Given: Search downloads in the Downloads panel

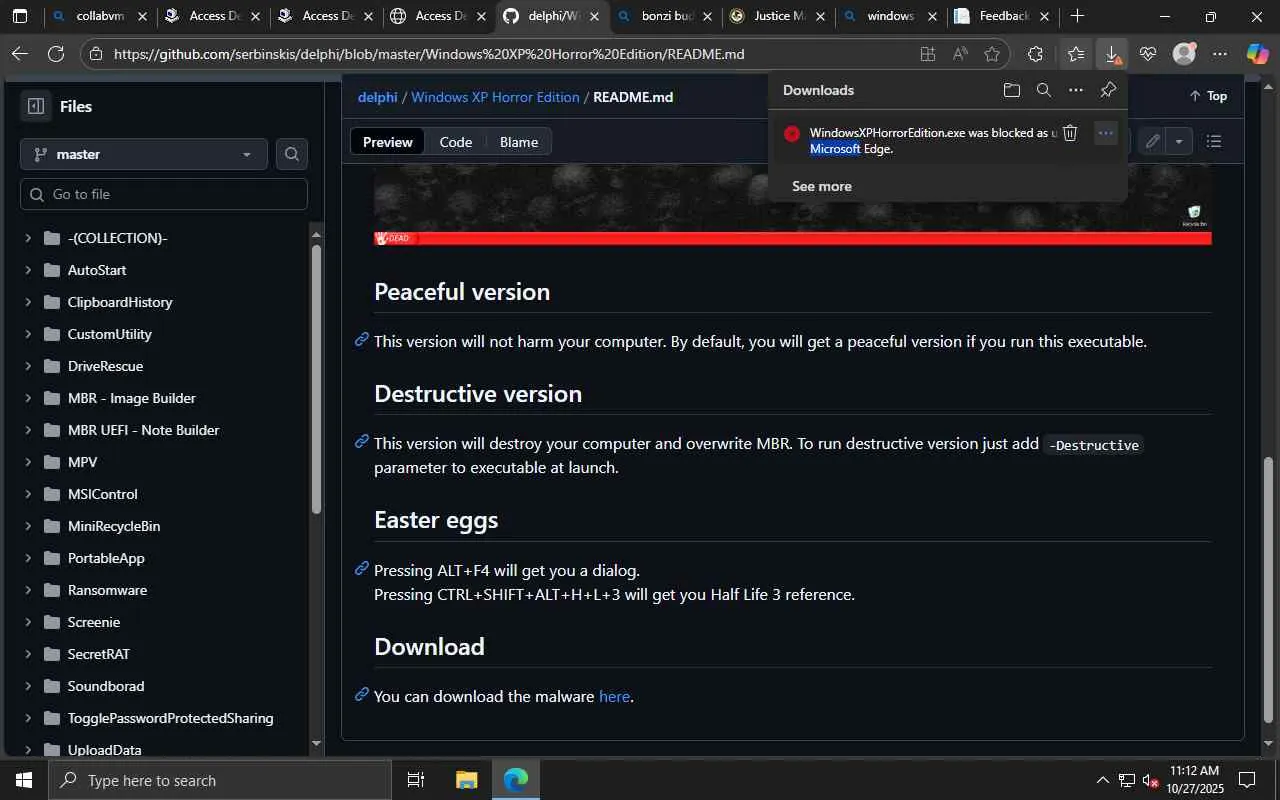Looking at the screenshot, I should (x=1044, y=90).
